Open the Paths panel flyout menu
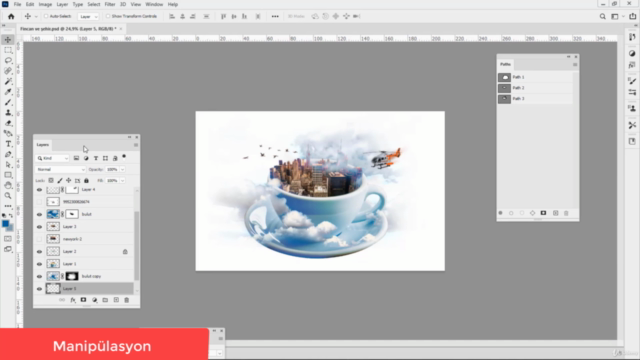This screenshot has height=360, width=640. point(575,64)
